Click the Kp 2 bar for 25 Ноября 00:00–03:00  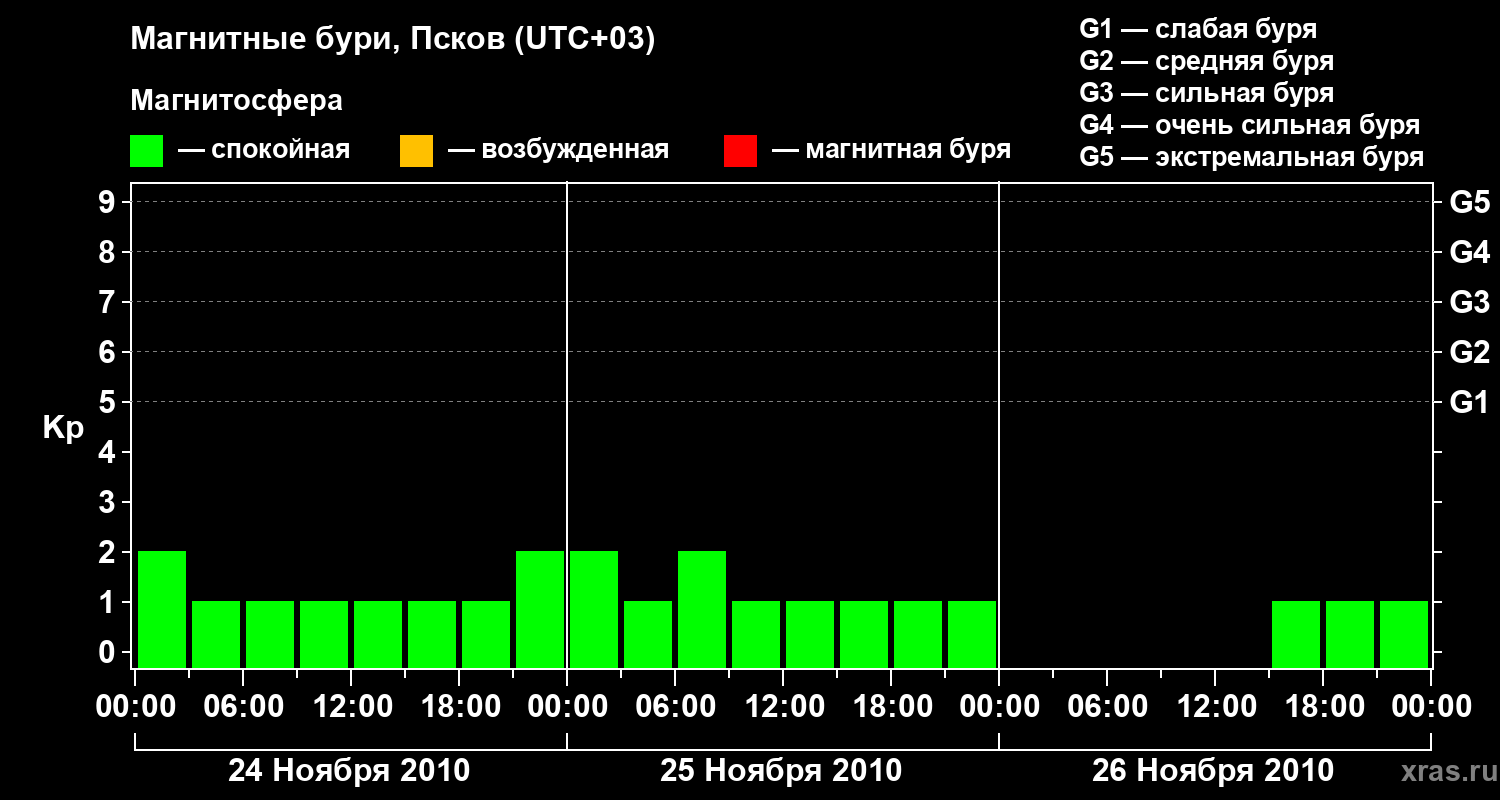(x=594, y=609)
